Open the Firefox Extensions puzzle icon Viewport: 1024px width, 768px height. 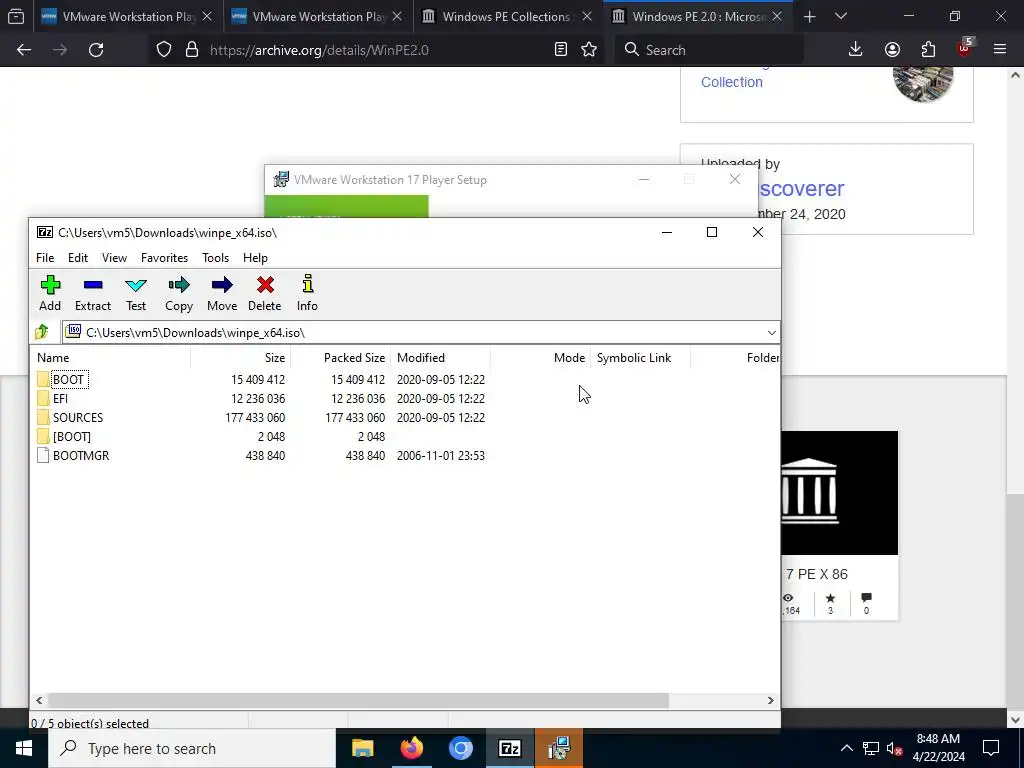pos(928,50)
